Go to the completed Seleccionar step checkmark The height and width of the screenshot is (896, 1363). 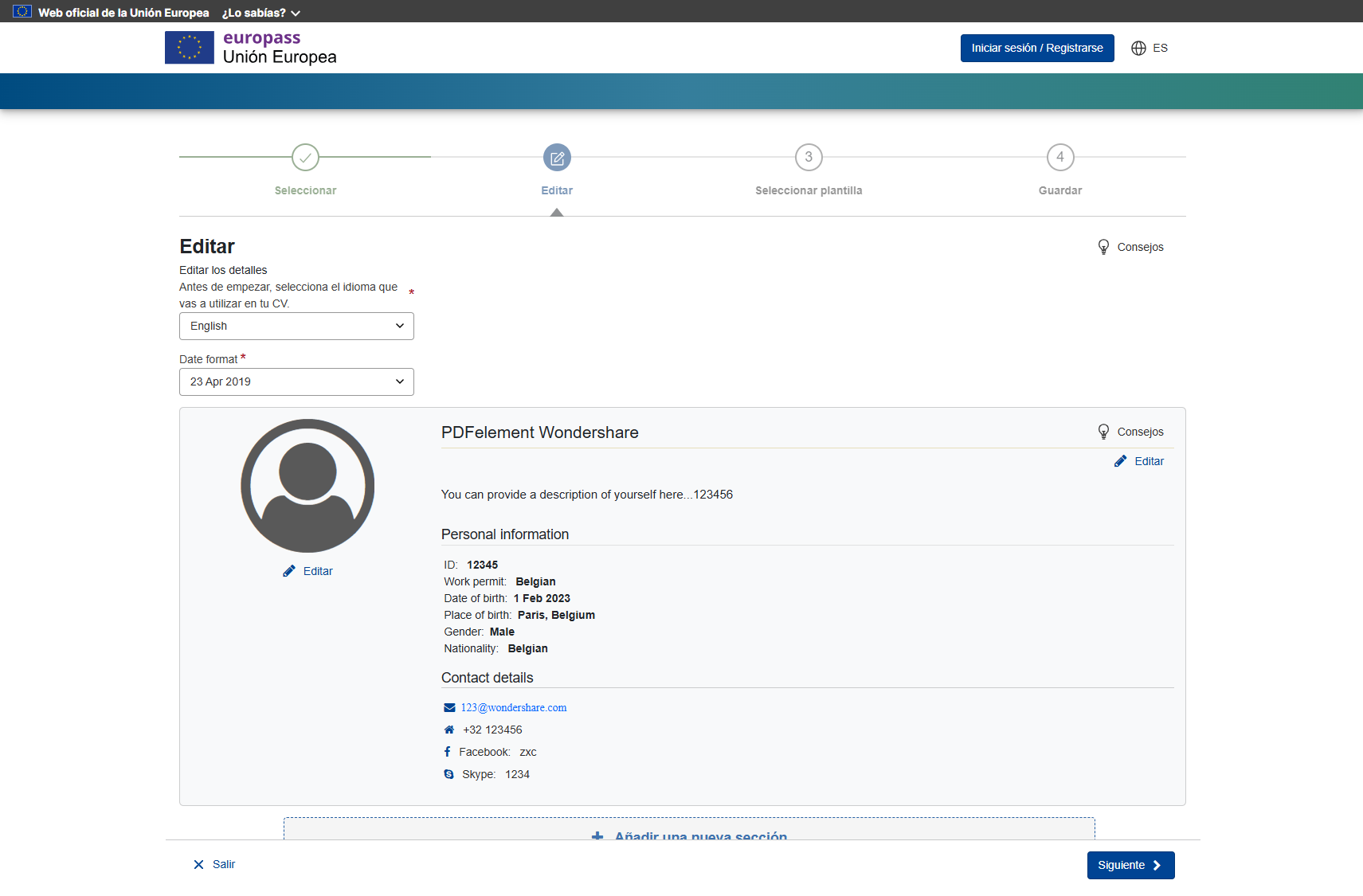305,157
